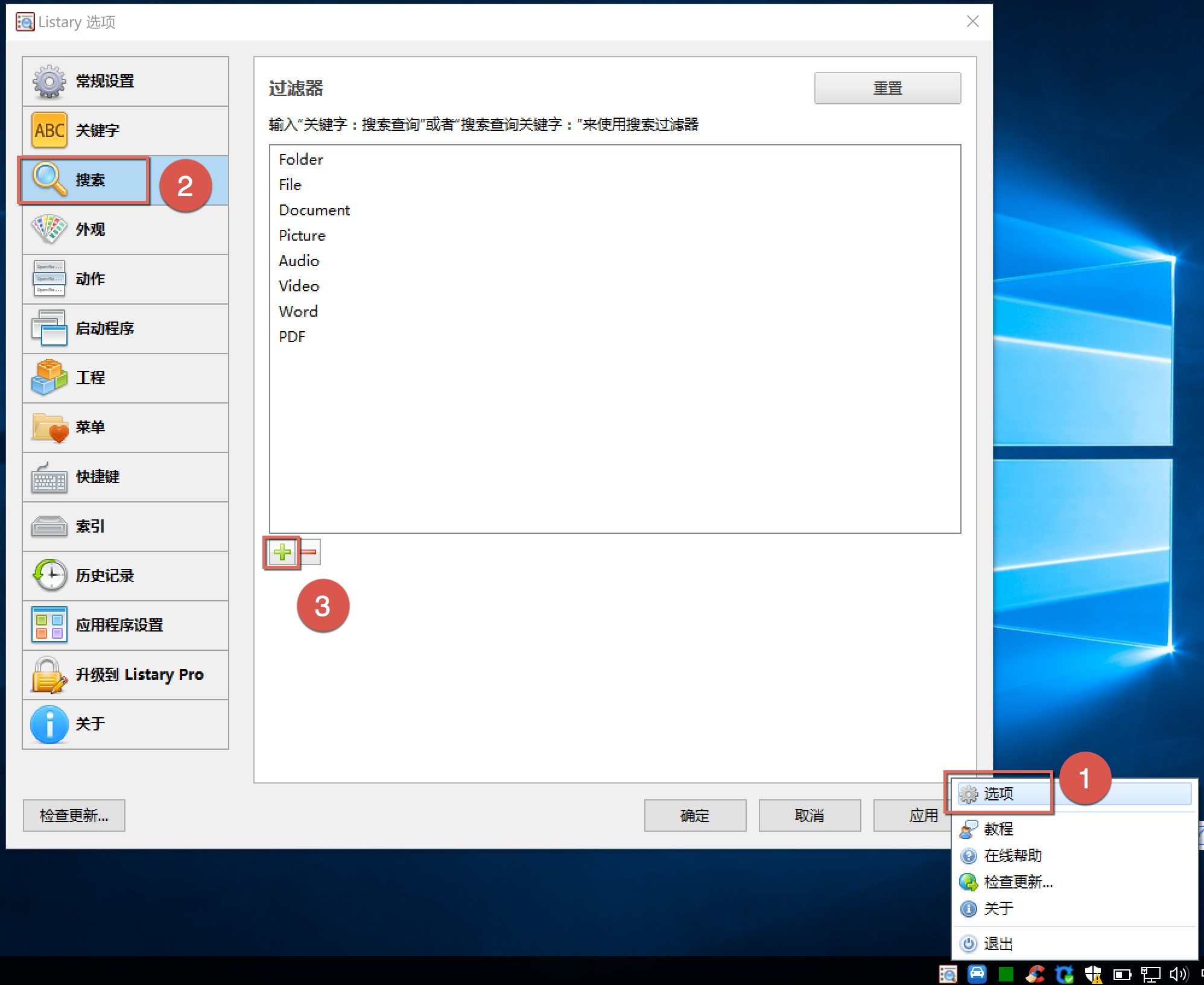
Task: Select the Picture filter entry
Action: click(x=615, y=235)
